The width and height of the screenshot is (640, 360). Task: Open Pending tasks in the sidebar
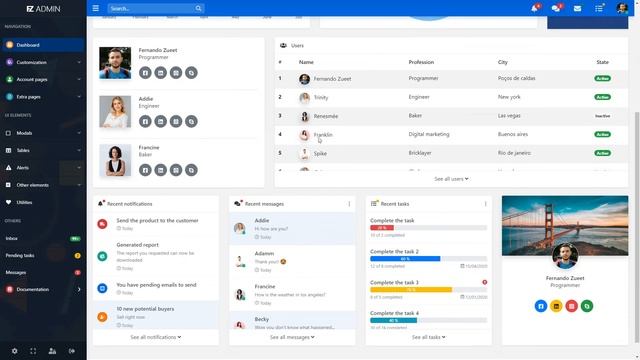43,256
